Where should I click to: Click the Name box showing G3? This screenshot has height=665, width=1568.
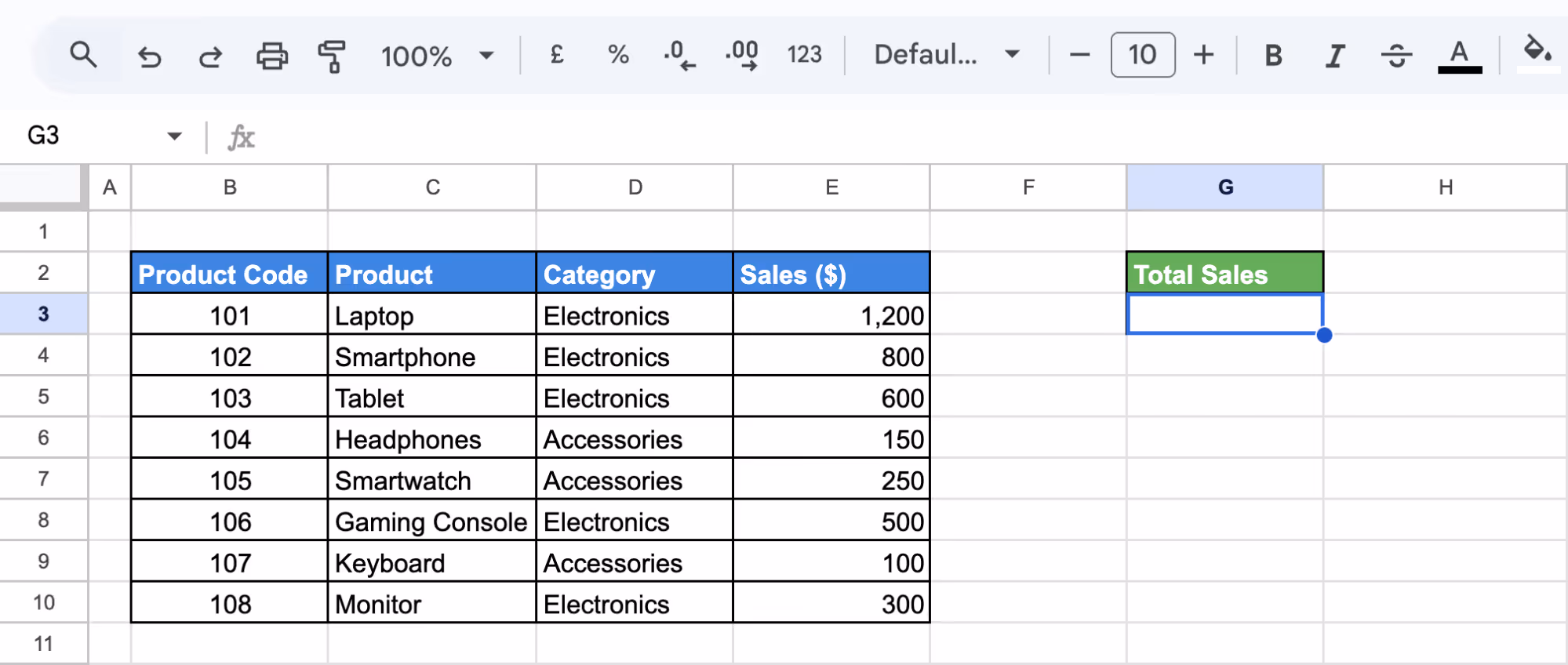43,136
